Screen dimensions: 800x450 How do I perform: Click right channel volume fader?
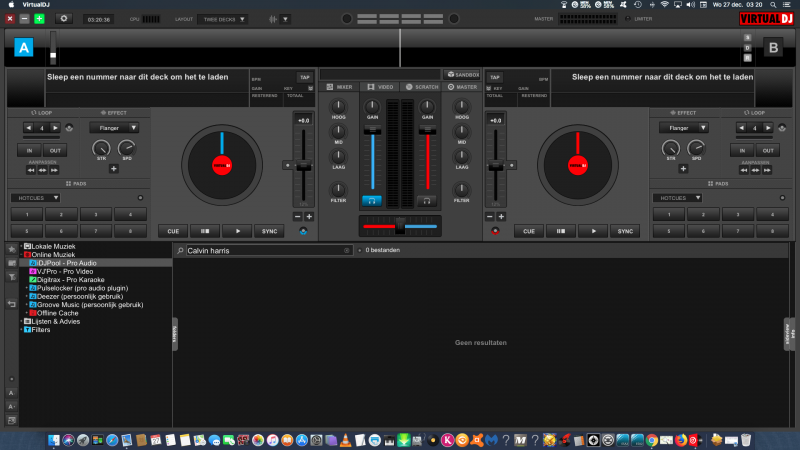[x=427, y=130]
